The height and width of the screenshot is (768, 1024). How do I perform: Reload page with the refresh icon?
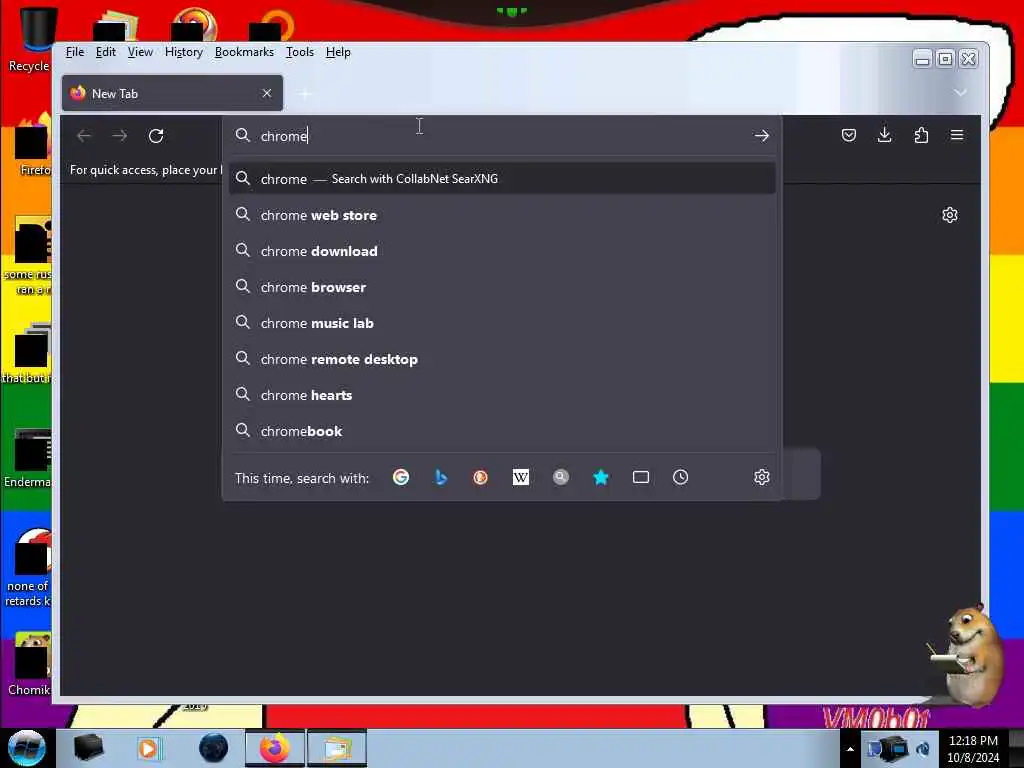coord(155,136)
